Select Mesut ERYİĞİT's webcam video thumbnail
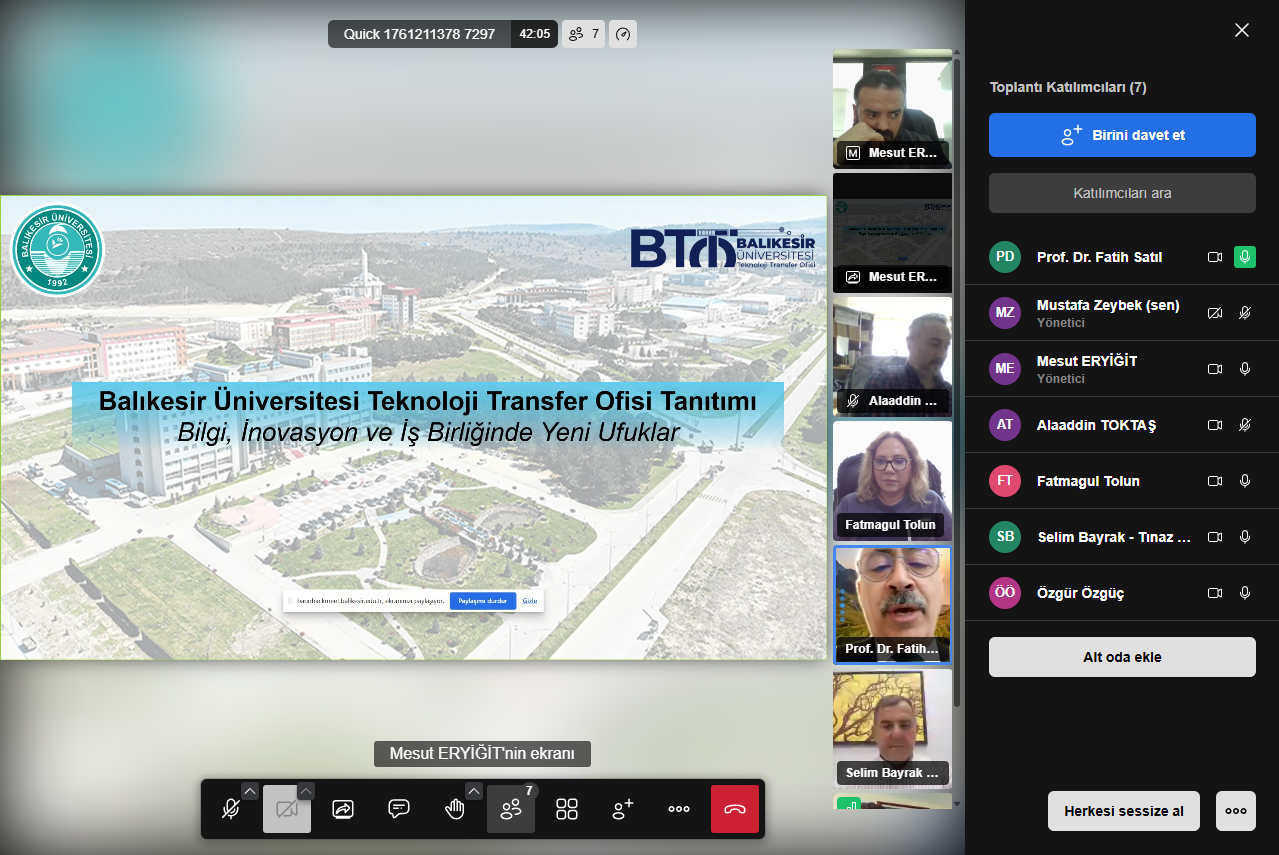Viewport: 1279px width, 855px height. point(892,108)
